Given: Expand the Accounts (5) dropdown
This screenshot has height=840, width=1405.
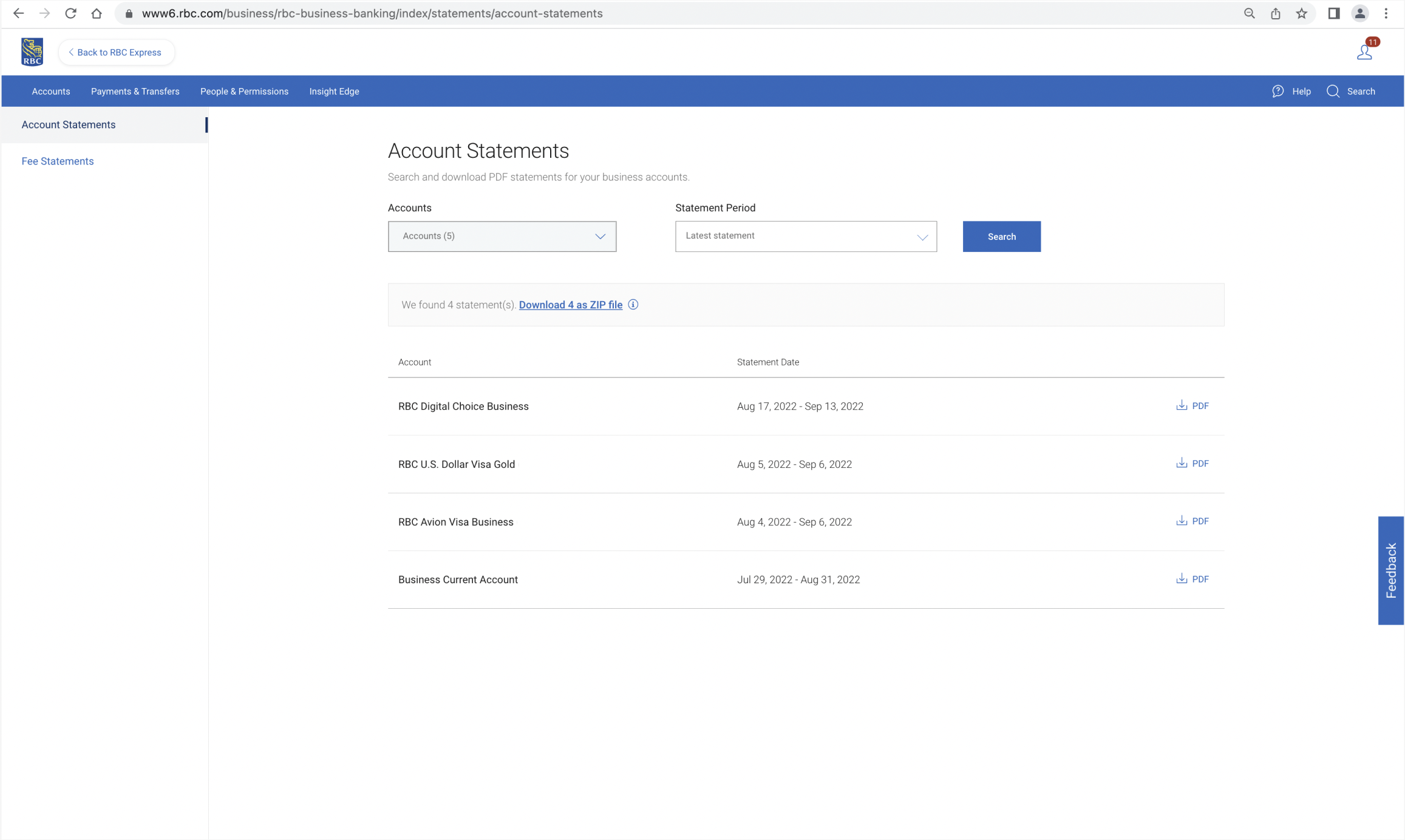Looking at the screenshot, I should tap(502, 236).
